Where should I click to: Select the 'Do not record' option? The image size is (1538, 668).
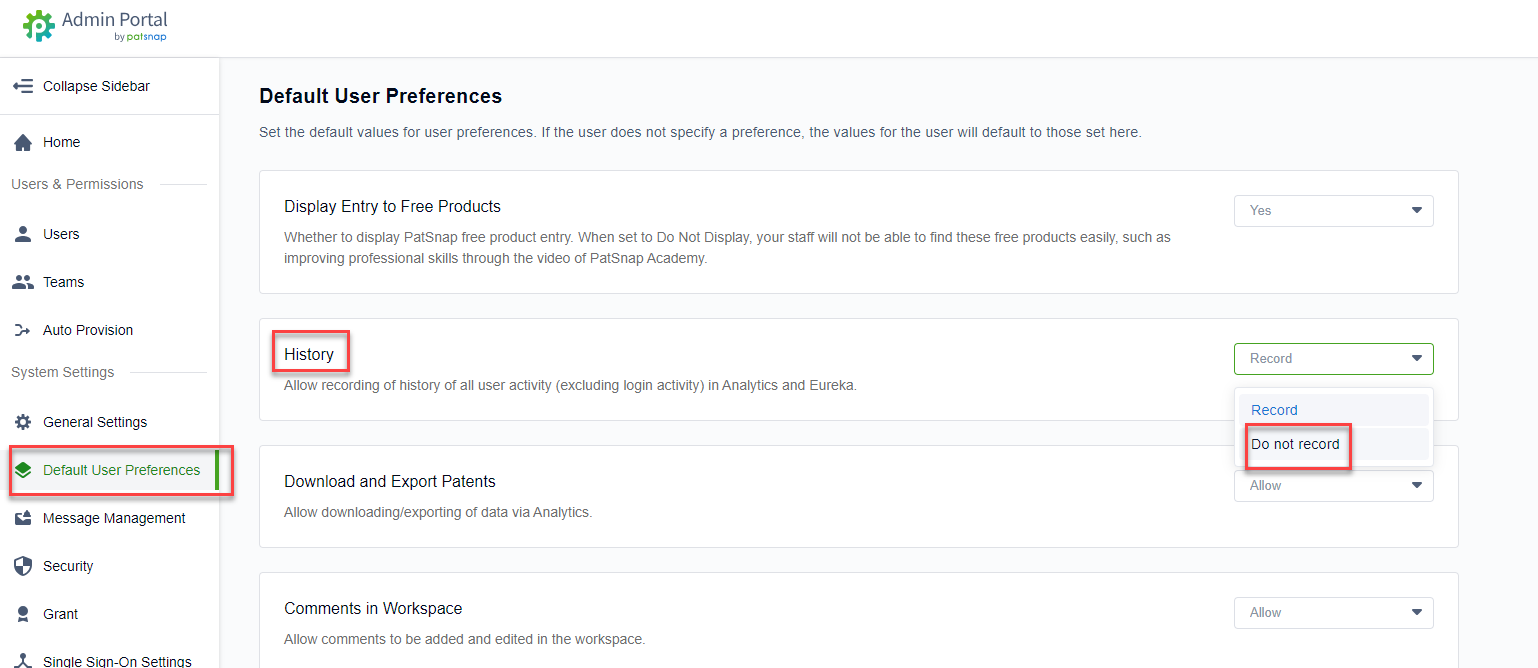pyautogui.click(x=1296, y=444)
